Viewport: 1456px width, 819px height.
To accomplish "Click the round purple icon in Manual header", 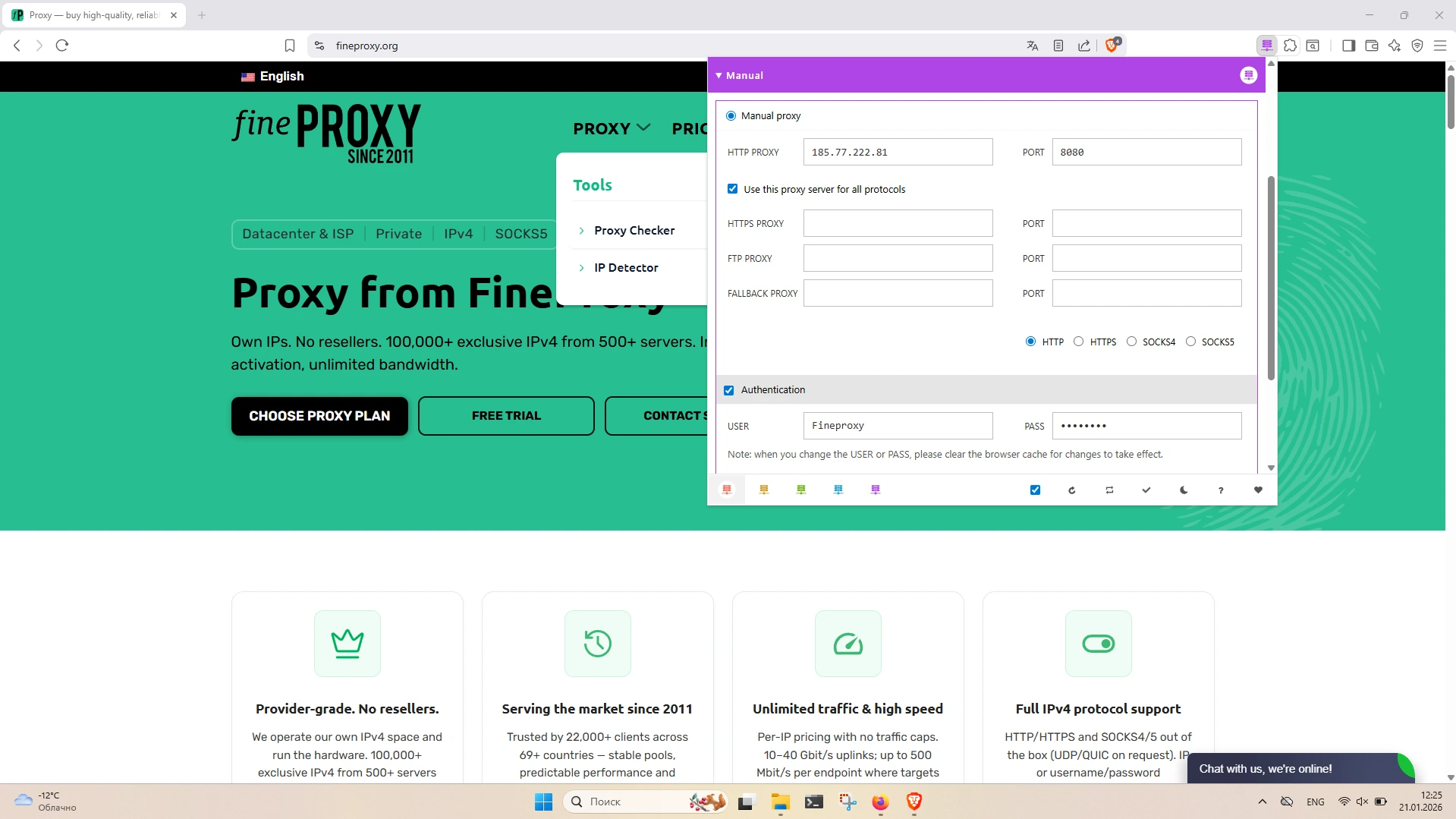I will 1249,75.
